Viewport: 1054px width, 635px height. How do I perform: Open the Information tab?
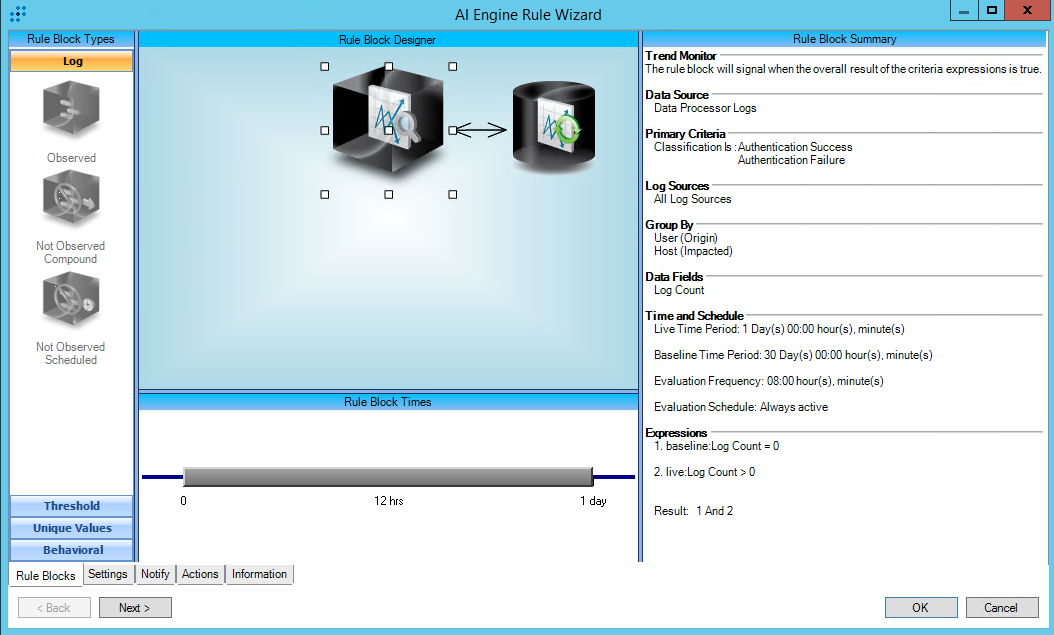click(259, 574)
